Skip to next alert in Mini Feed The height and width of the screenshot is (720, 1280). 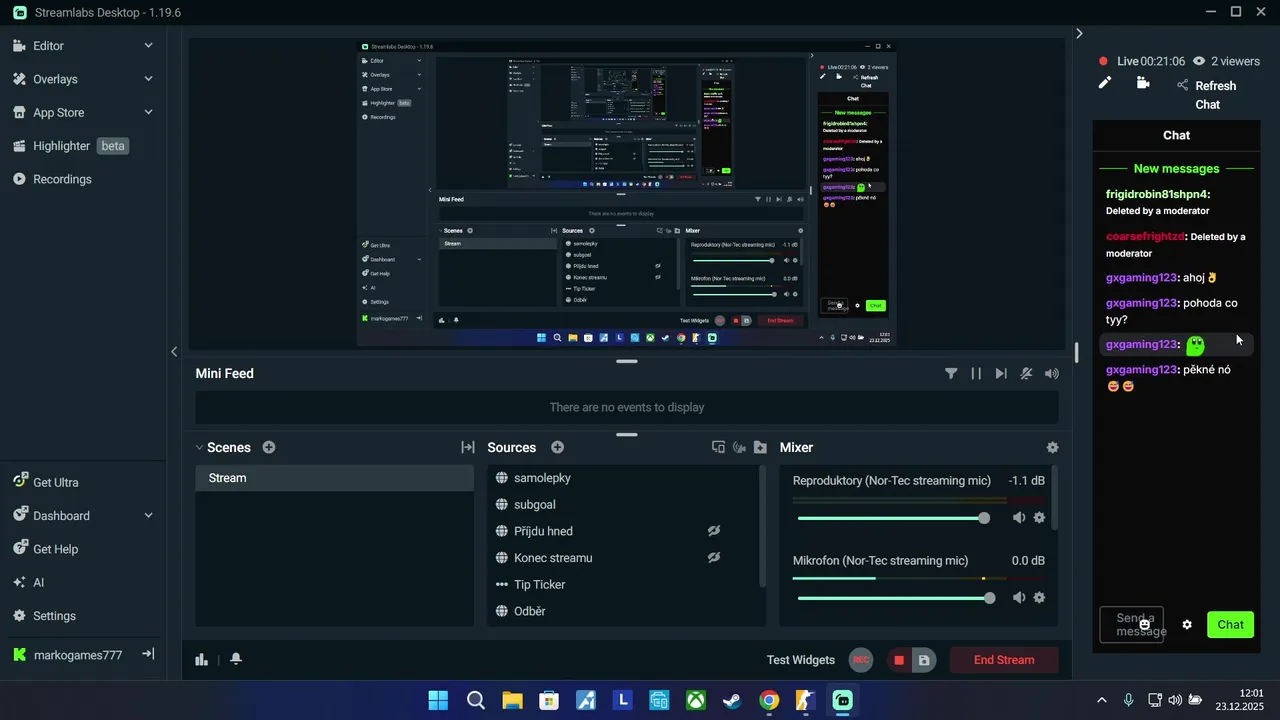[1001, 373]
